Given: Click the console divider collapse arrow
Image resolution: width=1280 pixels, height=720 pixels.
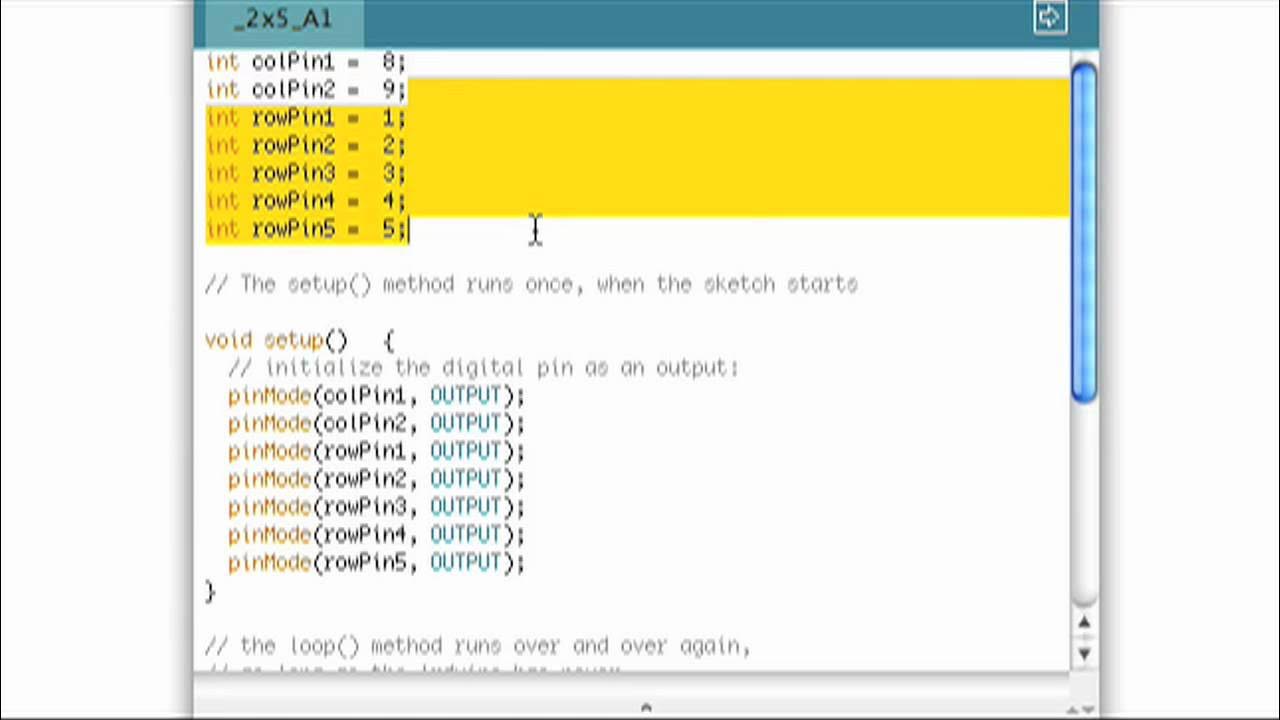Looking at the screenshot, I should pyautogui.click(x=646, y=707).
